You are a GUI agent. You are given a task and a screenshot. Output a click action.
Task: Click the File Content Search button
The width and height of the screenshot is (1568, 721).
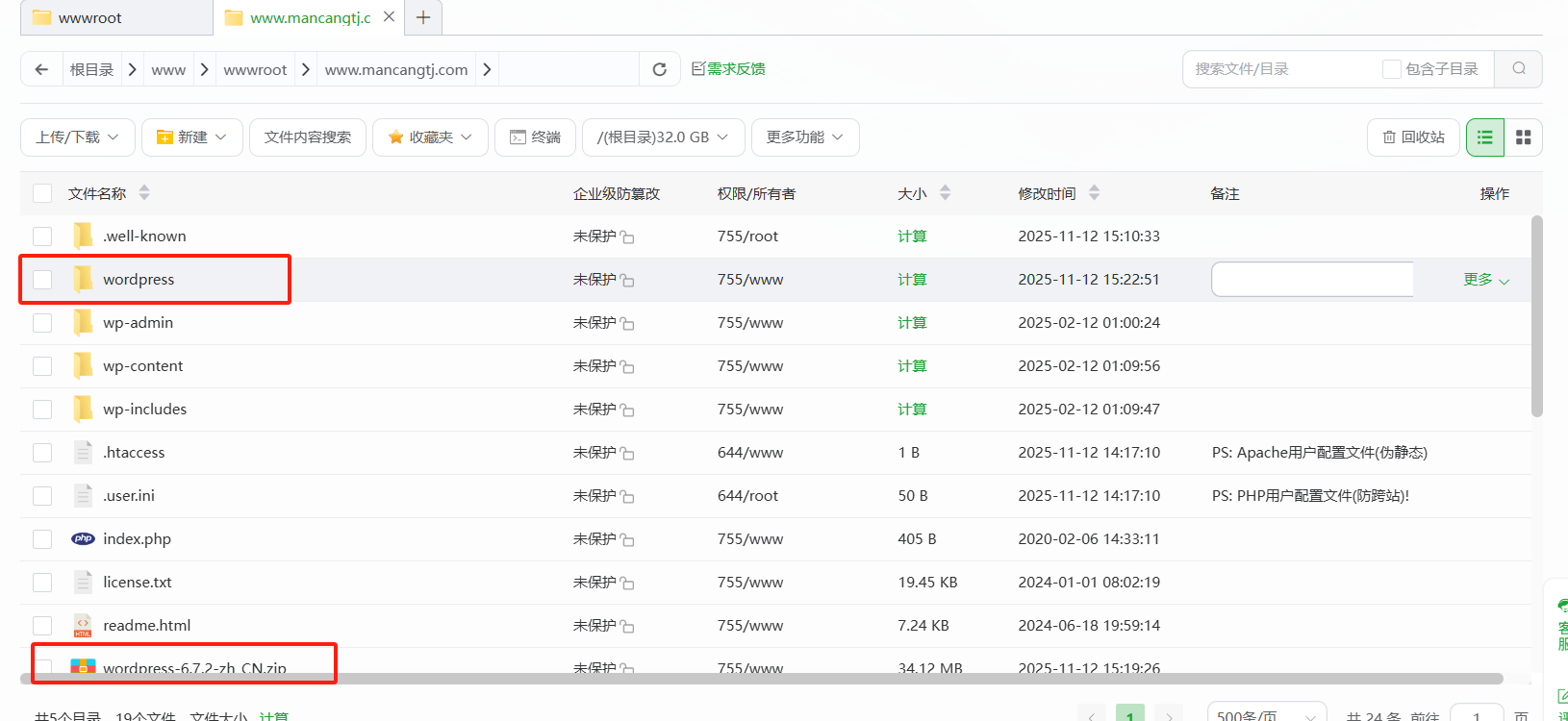pyautogui.click(x=308, y=137)
